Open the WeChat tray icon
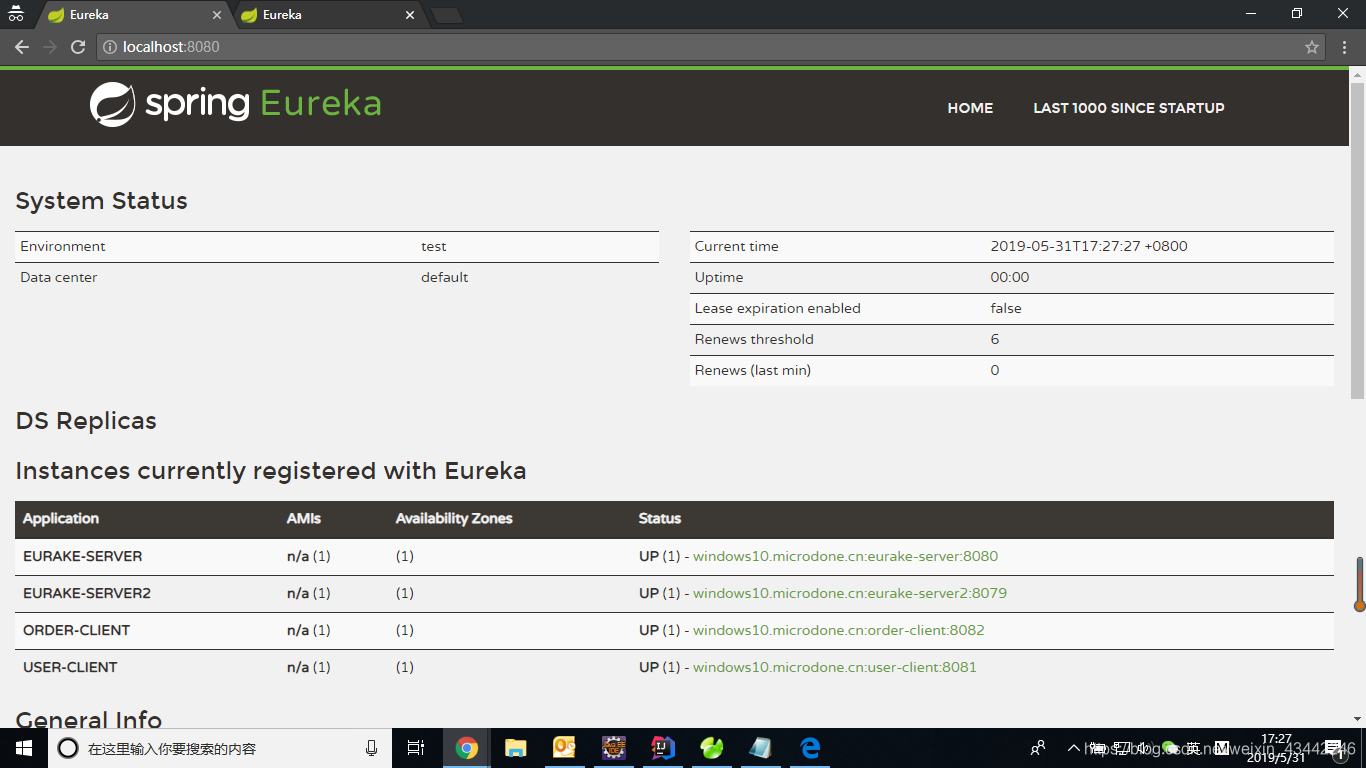 (x=1169, y=748)
